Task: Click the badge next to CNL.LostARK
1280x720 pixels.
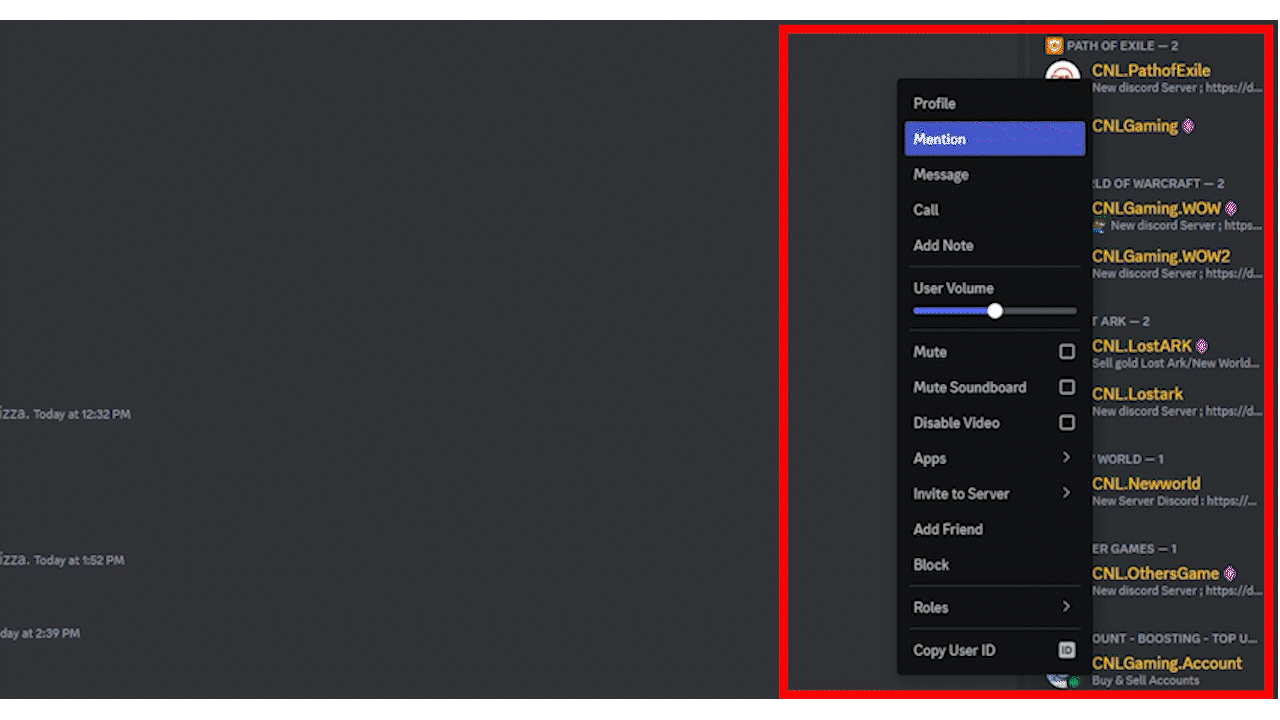Action: [x=1202, y=346]
